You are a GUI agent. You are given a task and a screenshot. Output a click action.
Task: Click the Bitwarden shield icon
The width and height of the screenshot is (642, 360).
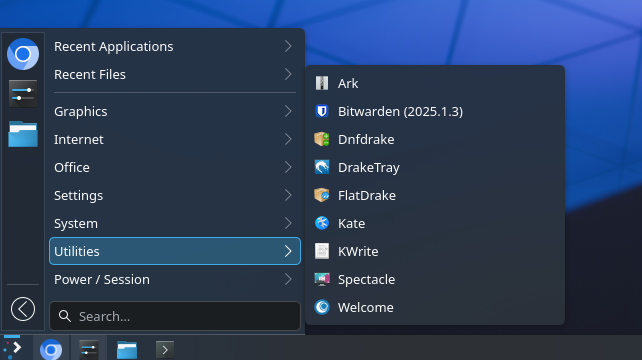pos(322,111)
